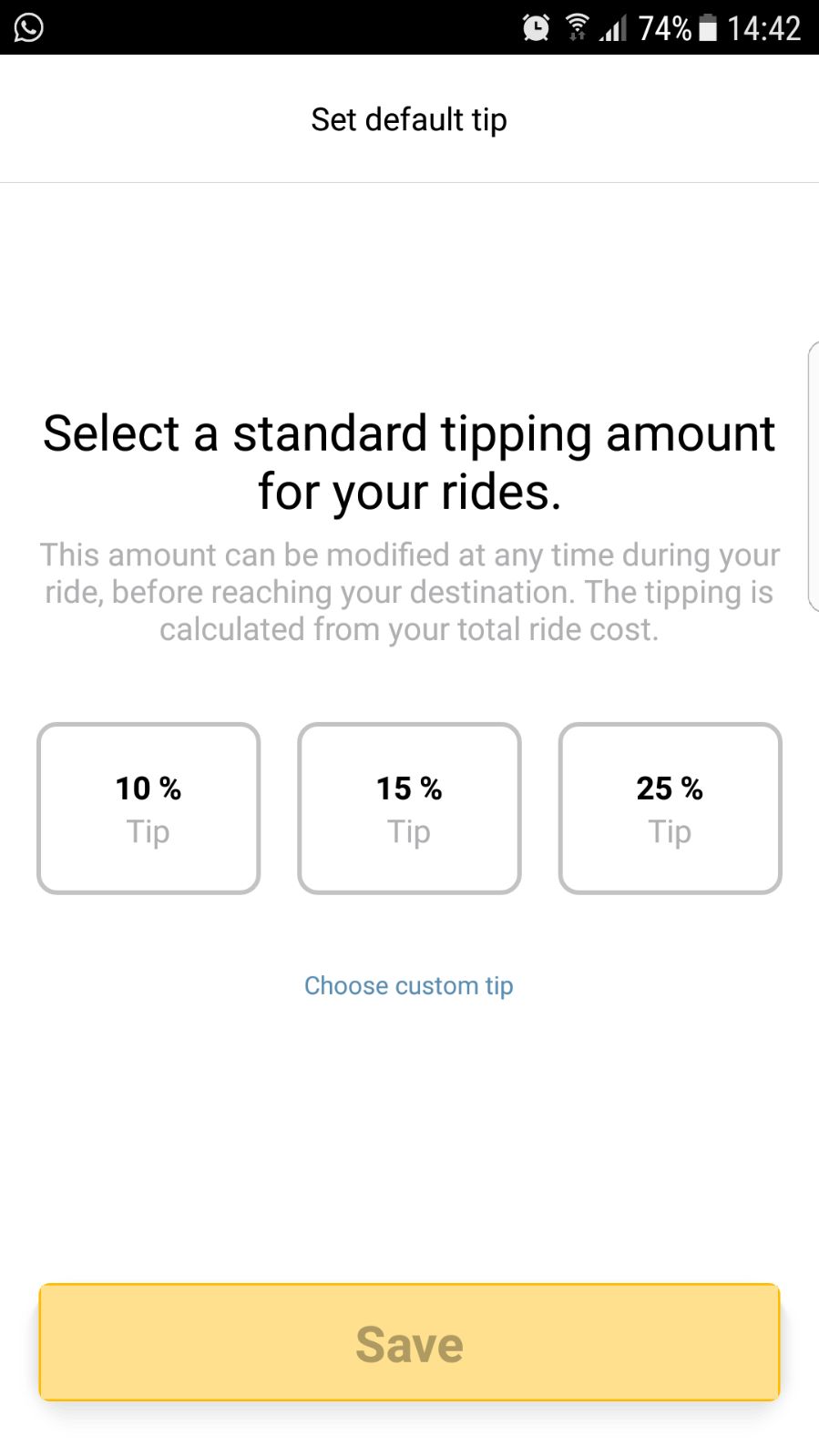The image size is (819, 1456).
Task: Tap the gray tipping description paragraph
Action: 409,592
